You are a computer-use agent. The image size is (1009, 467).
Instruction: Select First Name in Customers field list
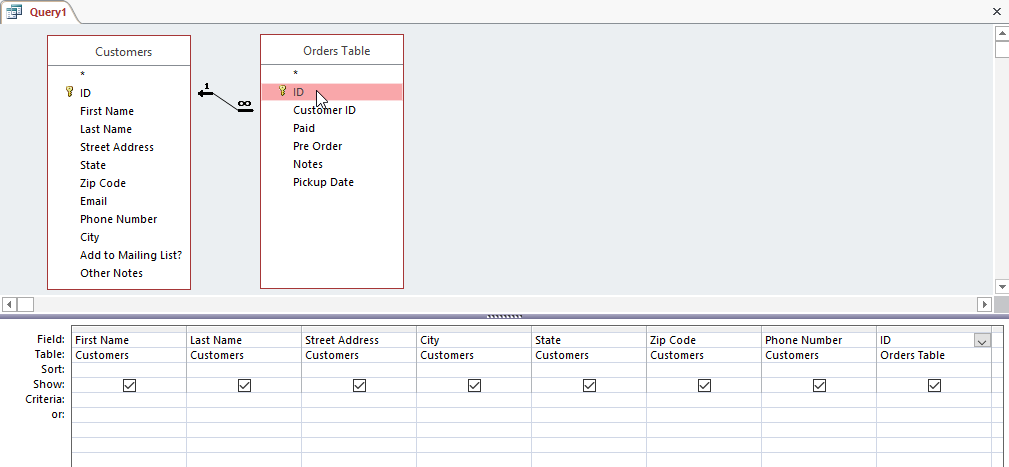click(x=107, y=111)
